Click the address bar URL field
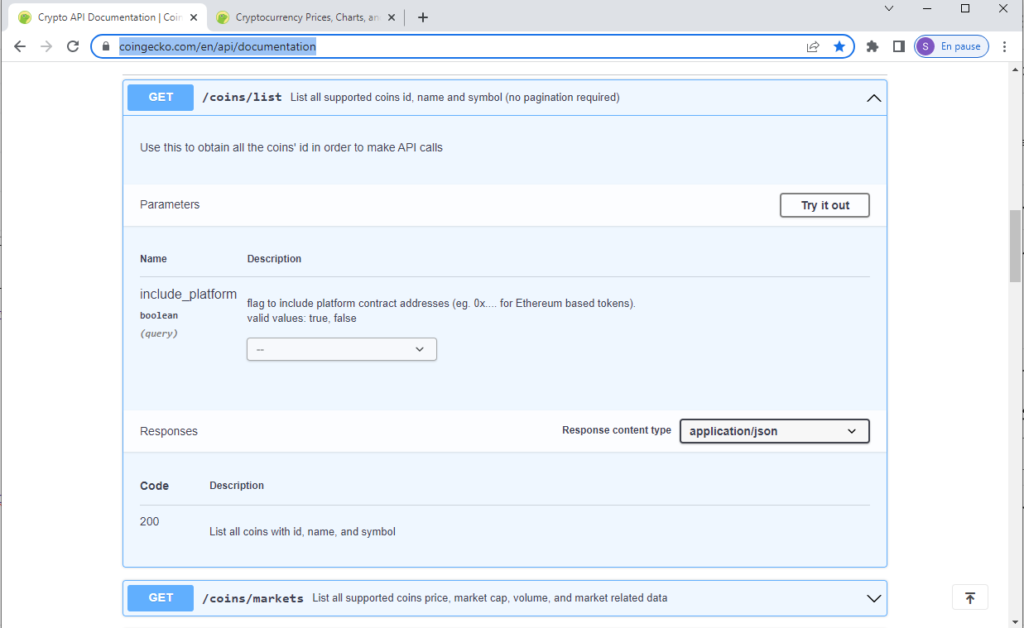Image resolution: width=1024 pixels, height=628 pixels. (450, 46)
